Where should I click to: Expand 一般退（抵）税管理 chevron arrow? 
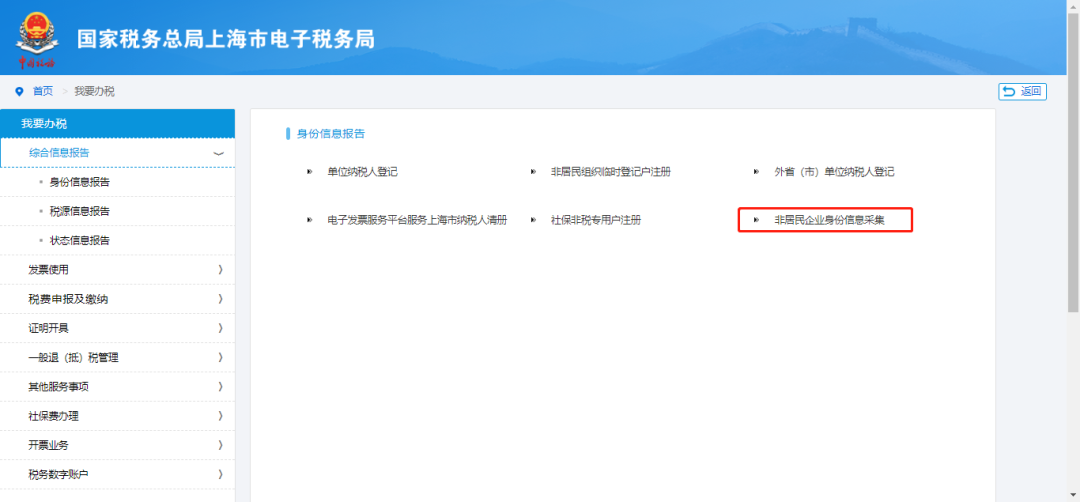pos(220,357)
